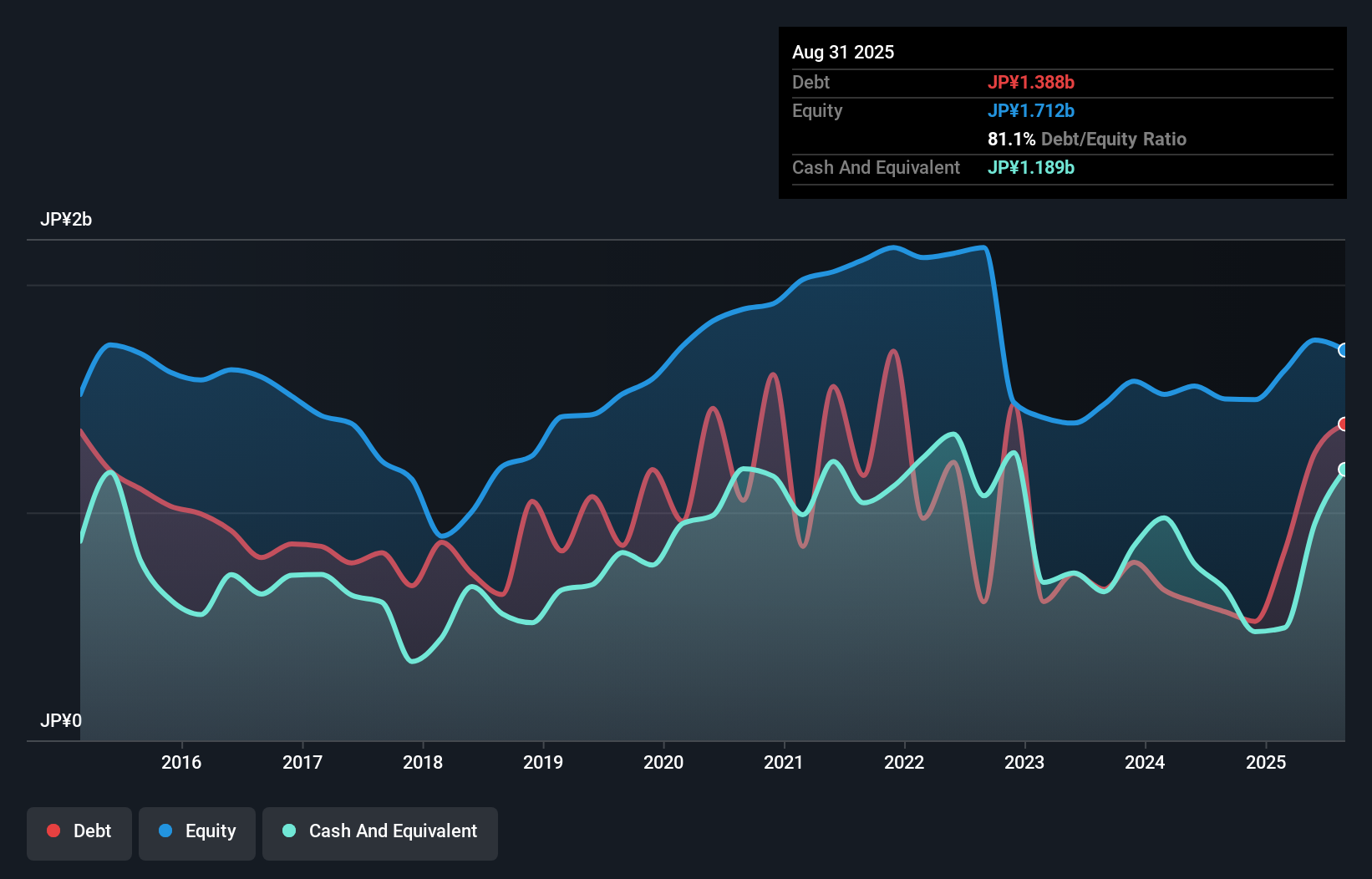This screenshot has width=1372, height=879.
Task: Click the JP¥1.712b Equity value
Action: point(1032,109)
